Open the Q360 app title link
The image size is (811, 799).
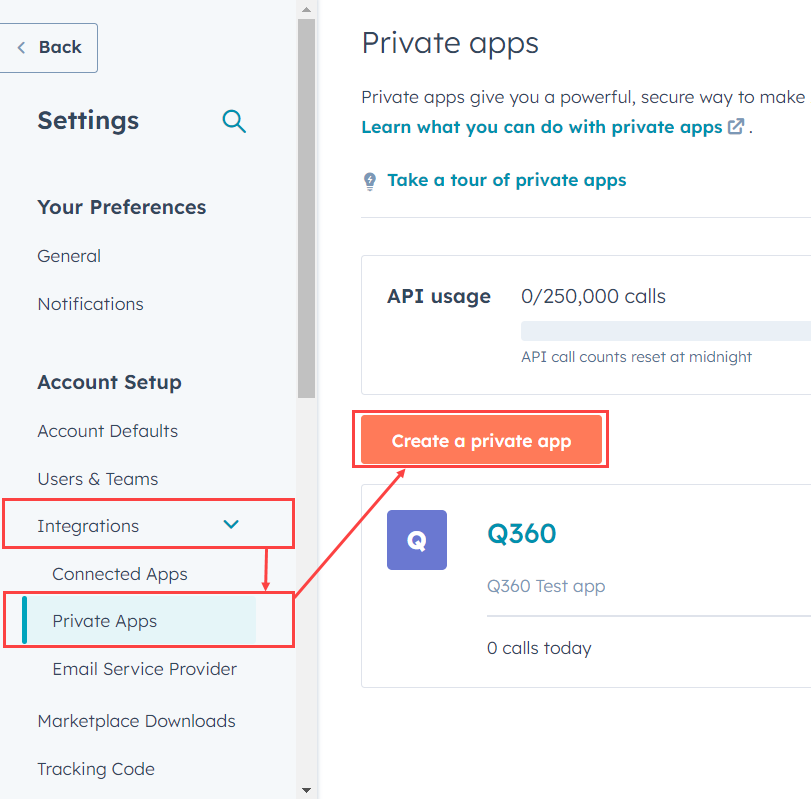click(x=521, y=534)
